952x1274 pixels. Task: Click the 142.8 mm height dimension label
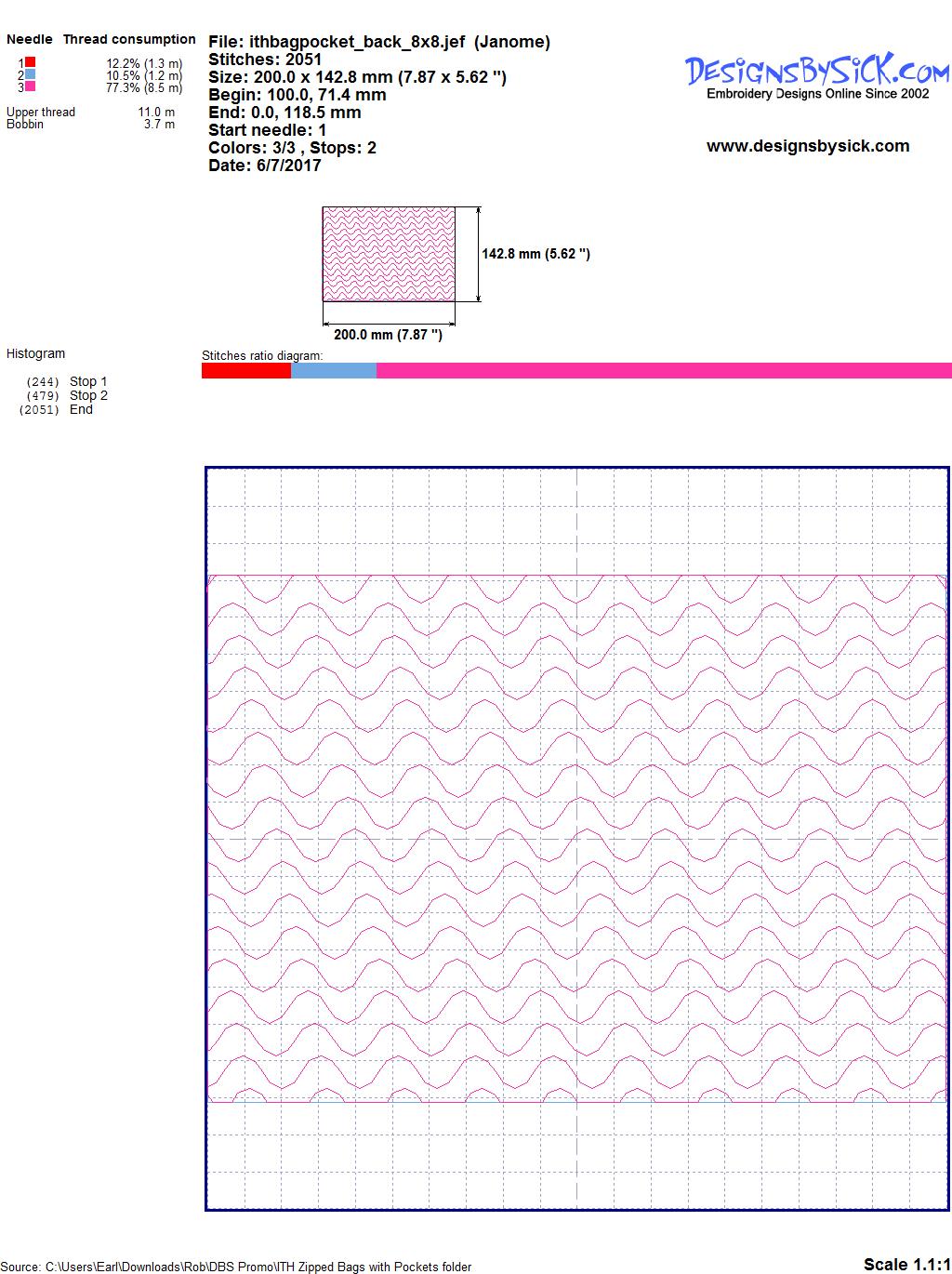[535, 254]
